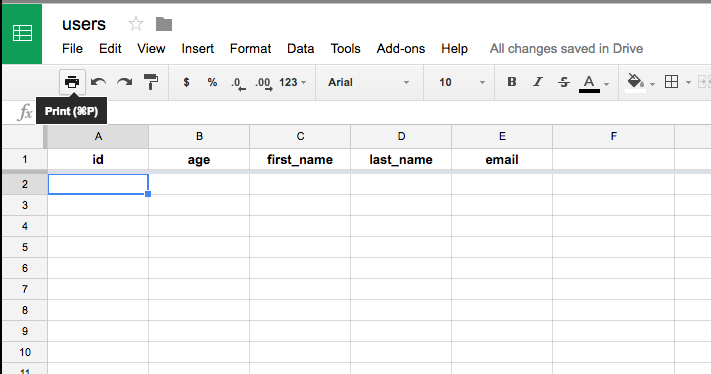Open the text color picker

pyautogui.click(x=594, y=83)
